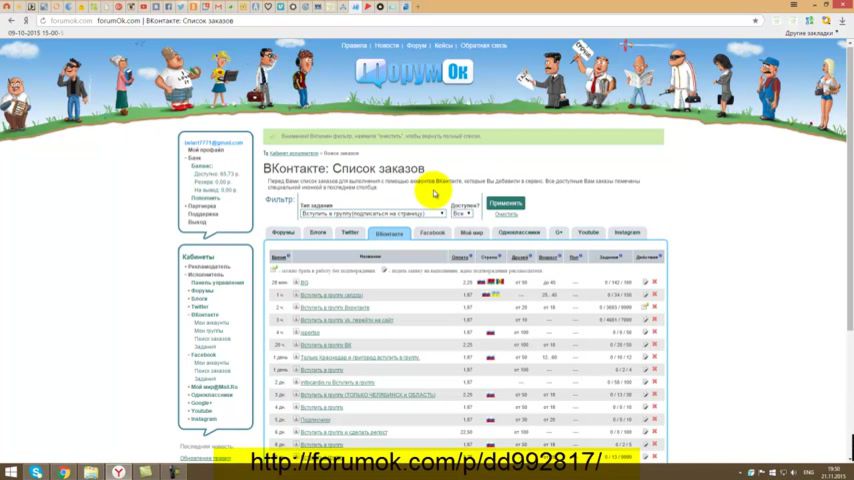Switch to the Facebook tab

pos(432,233)
